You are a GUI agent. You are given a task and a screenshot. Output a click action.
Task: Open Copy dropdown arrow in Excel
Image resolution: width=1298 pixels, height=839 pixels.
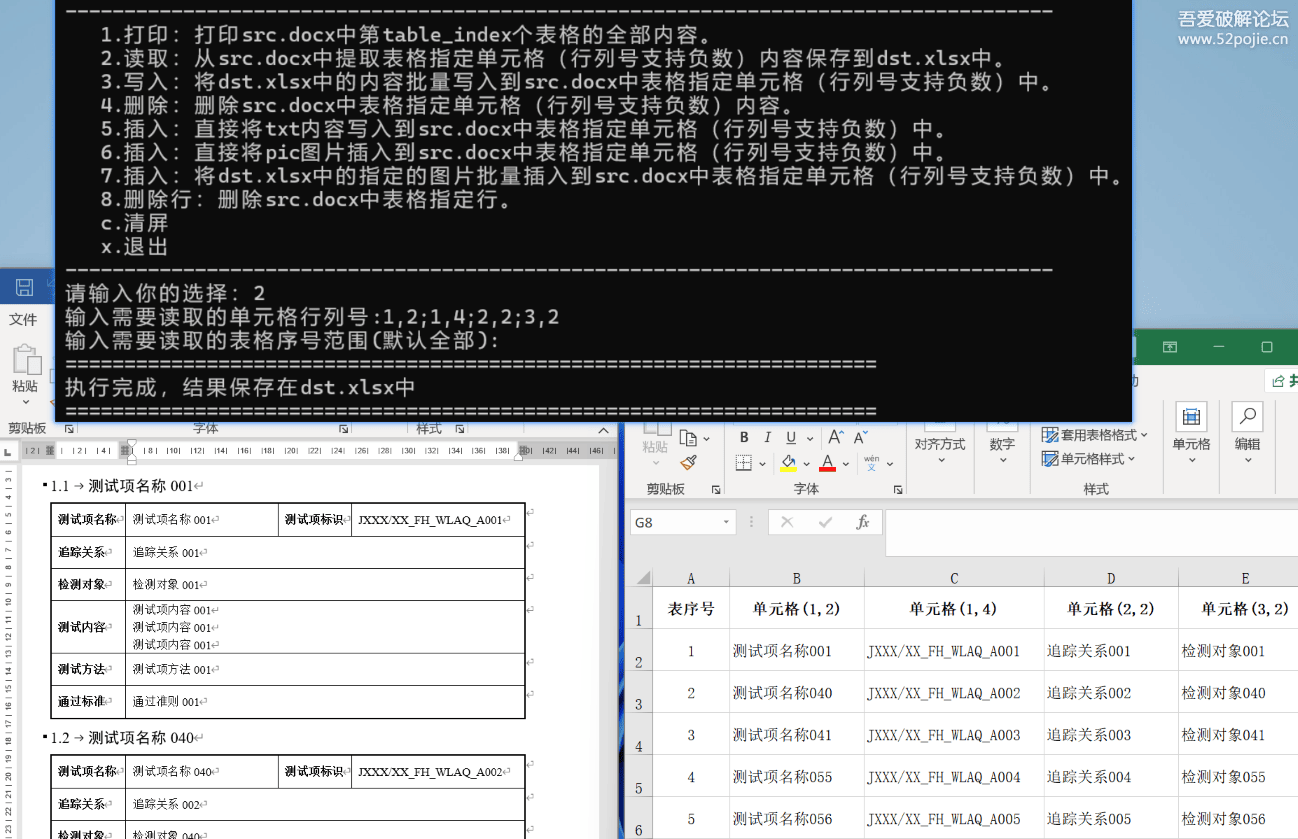pyautogui.click(x=704, y=439)
